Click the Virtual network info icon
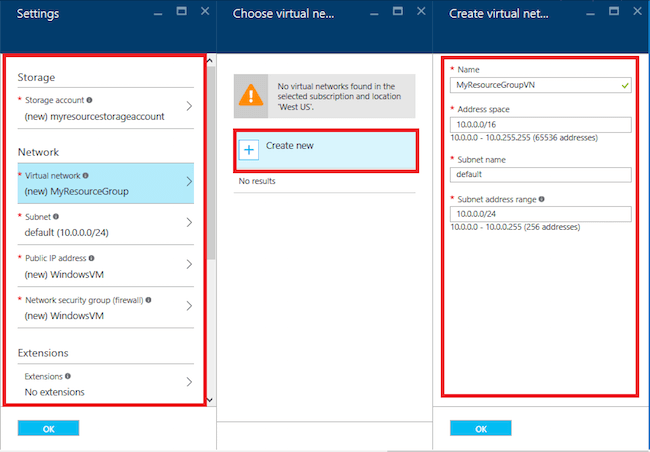This screenshot has height=452, width=650. [x=83, y=175]
